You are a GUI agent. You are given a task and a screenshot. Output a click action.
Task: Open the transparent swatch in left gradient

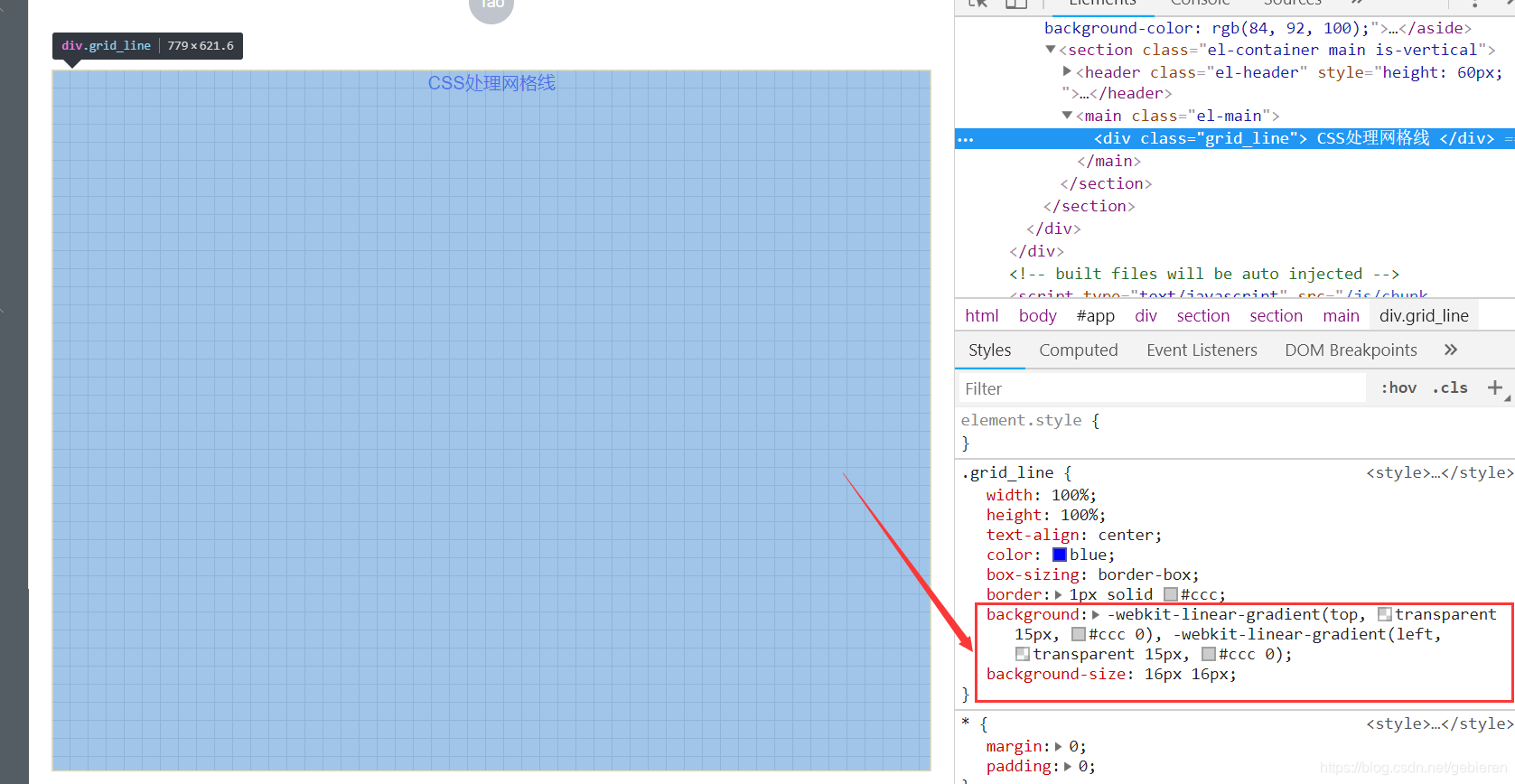click(1023, 654)
